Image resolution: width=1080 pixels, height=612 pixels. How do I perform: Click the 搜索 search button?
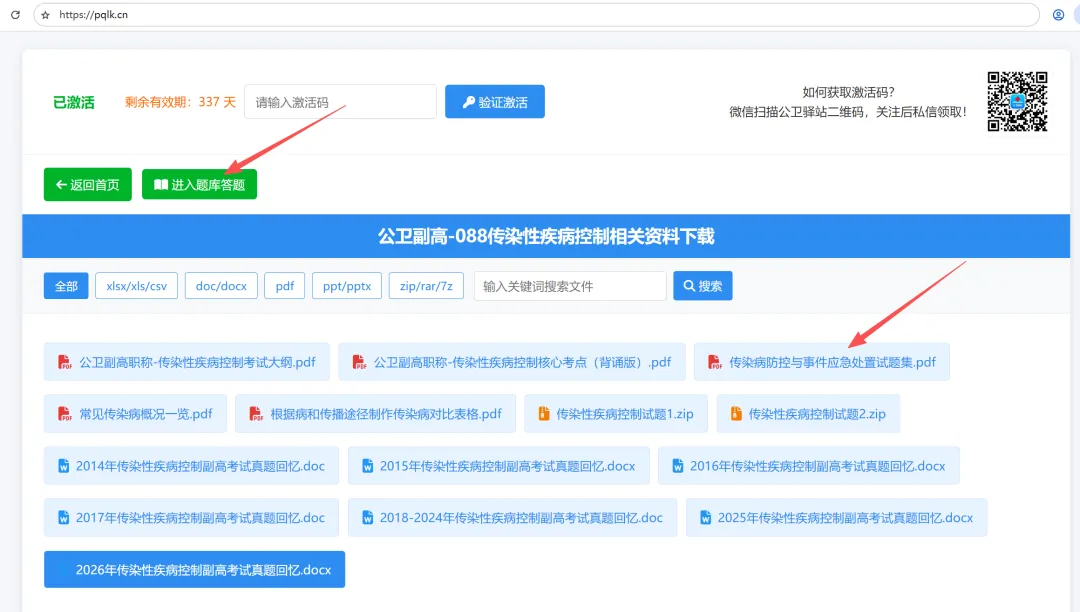point(703,286)
